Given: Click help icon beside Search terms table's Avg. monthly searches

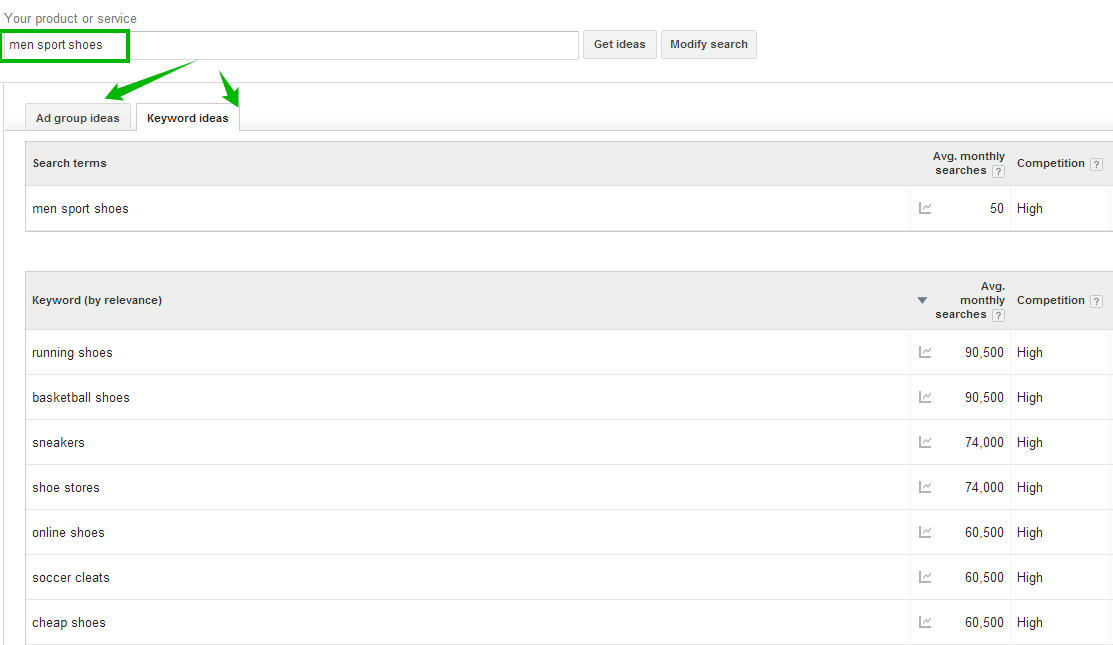Looking at the screenshot, I should click(x=998, y=171).
